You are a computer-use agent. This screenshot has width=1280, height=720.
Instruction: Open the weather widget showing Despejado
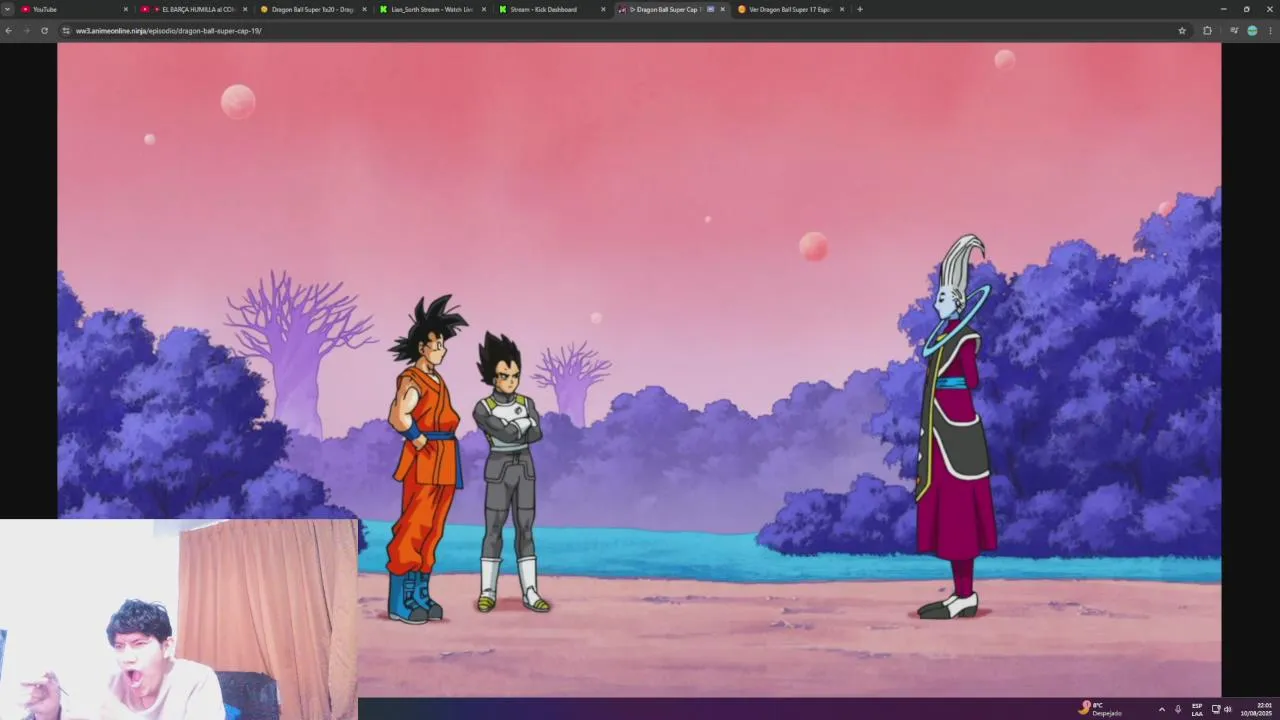(1100, 709)
